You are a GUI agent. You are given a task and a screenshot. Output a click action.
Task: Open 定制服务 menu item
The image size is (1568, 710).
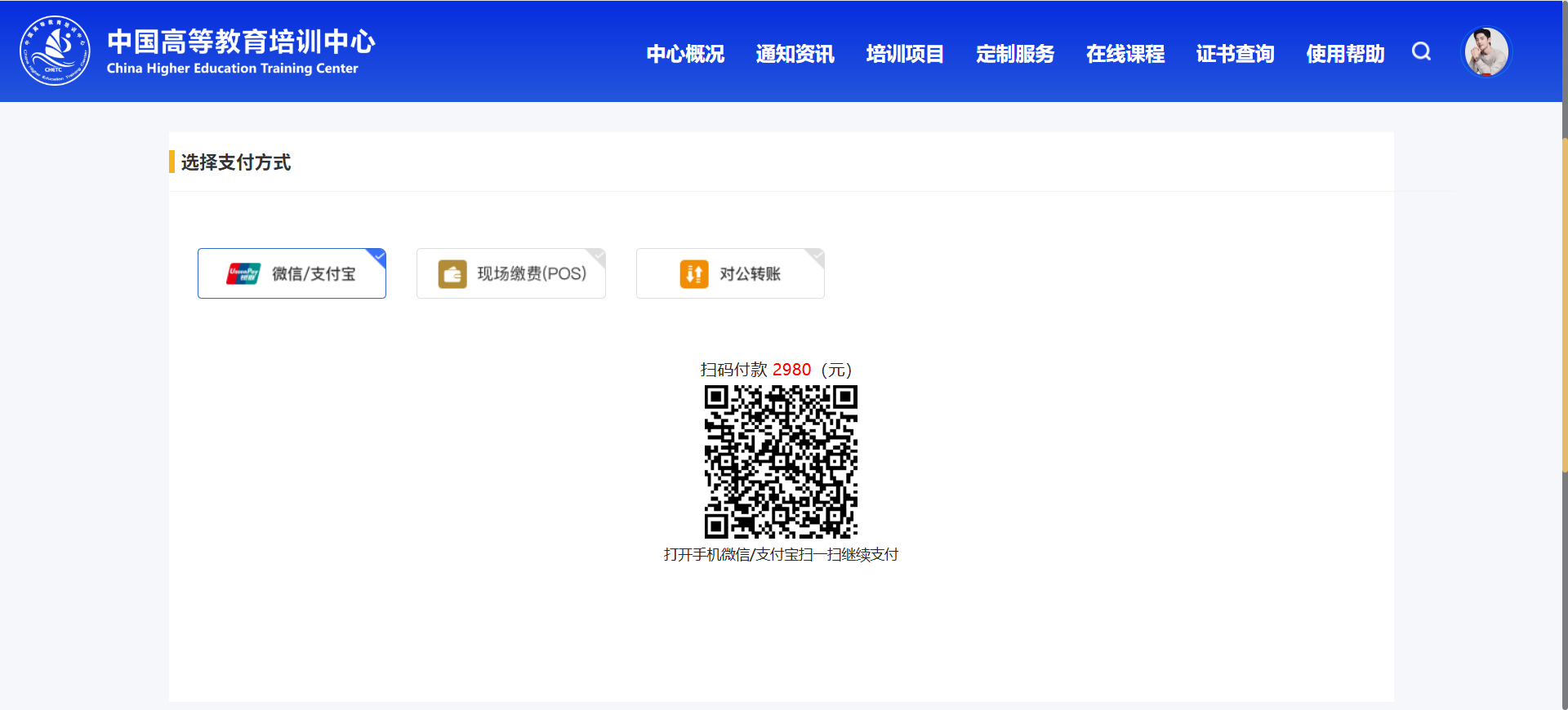point(1015,54)
